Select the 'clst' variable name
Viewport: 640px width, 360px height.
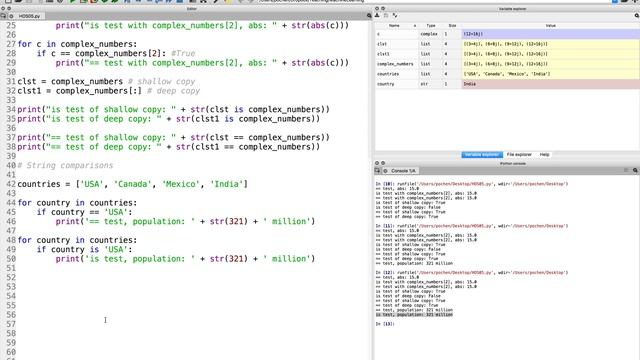pyautogui.click(x=382, y=44)
